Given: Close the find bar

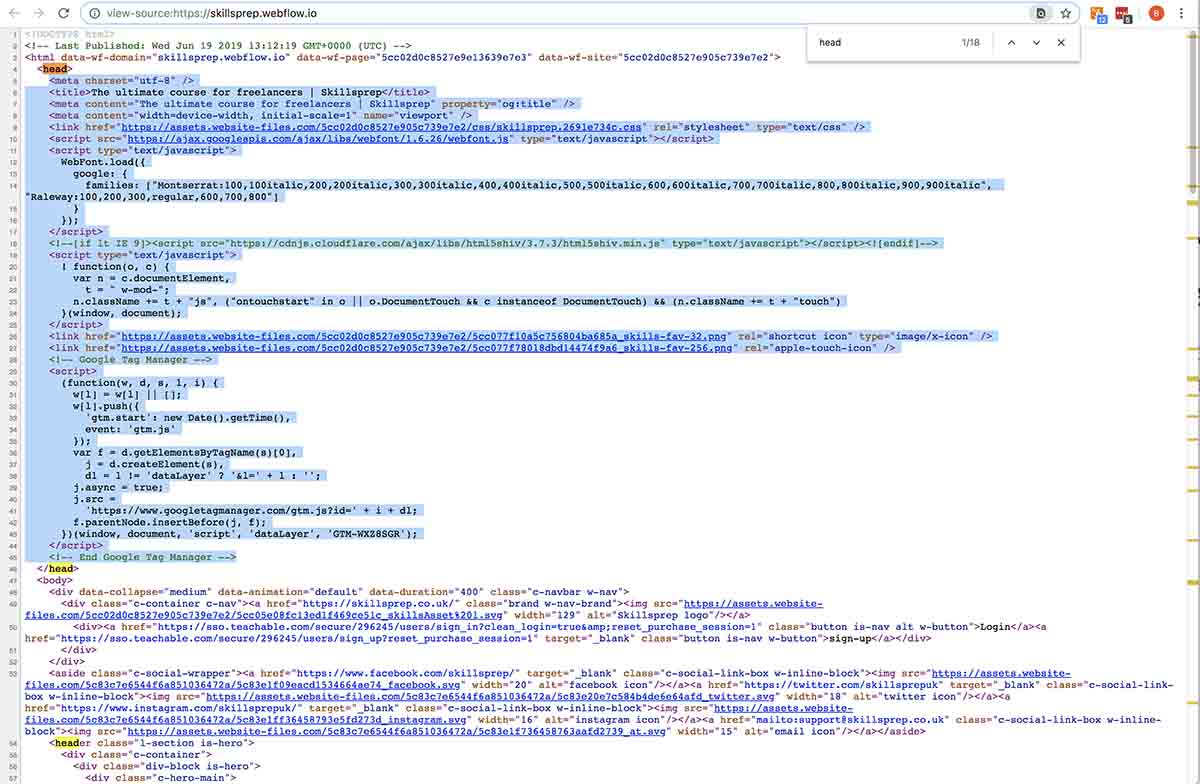Looking at the screenshot, I should [x=1062, y=42].
